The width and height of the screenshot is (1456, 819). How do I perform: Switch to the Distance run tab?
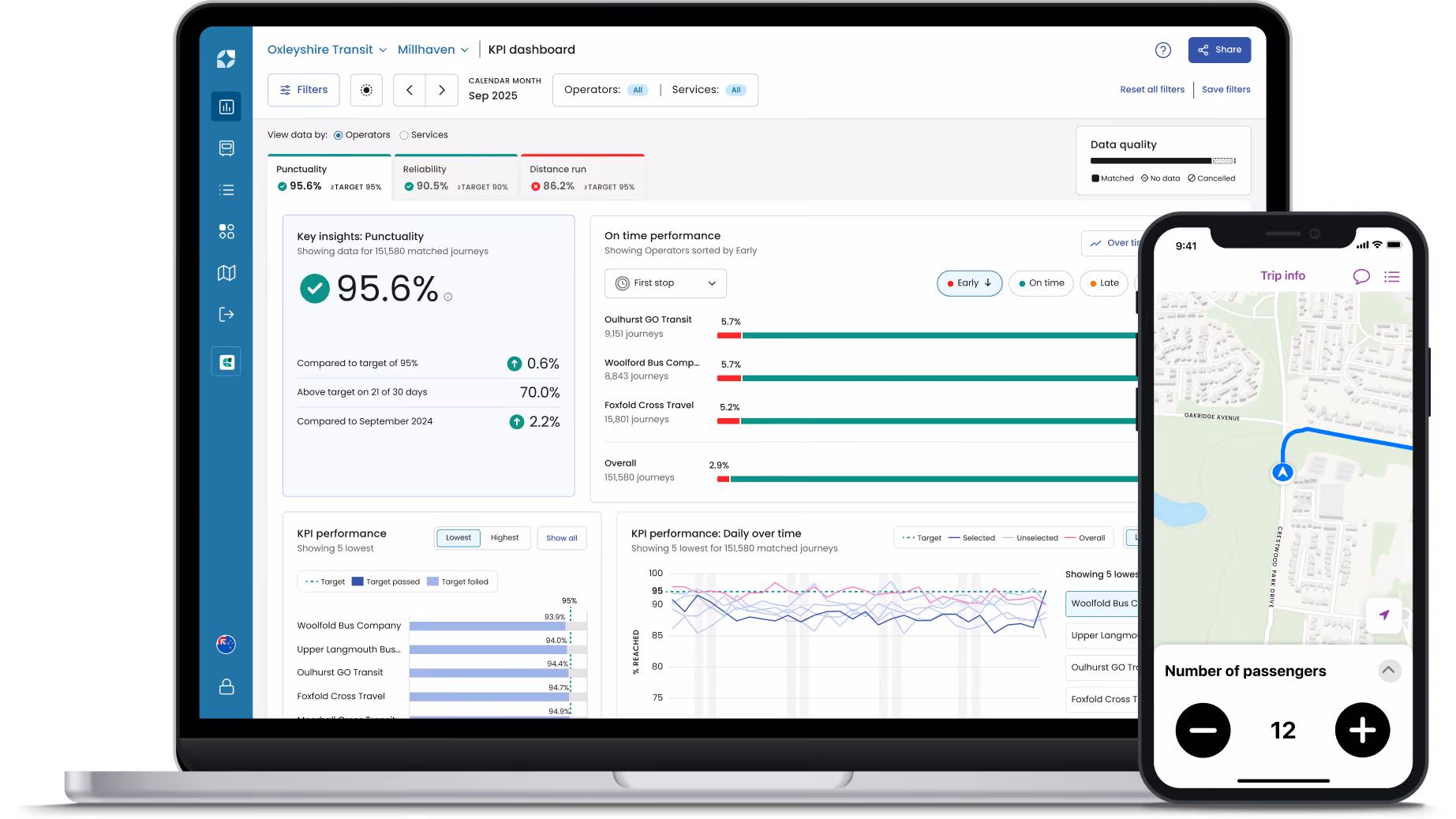(x=583, y=178)
